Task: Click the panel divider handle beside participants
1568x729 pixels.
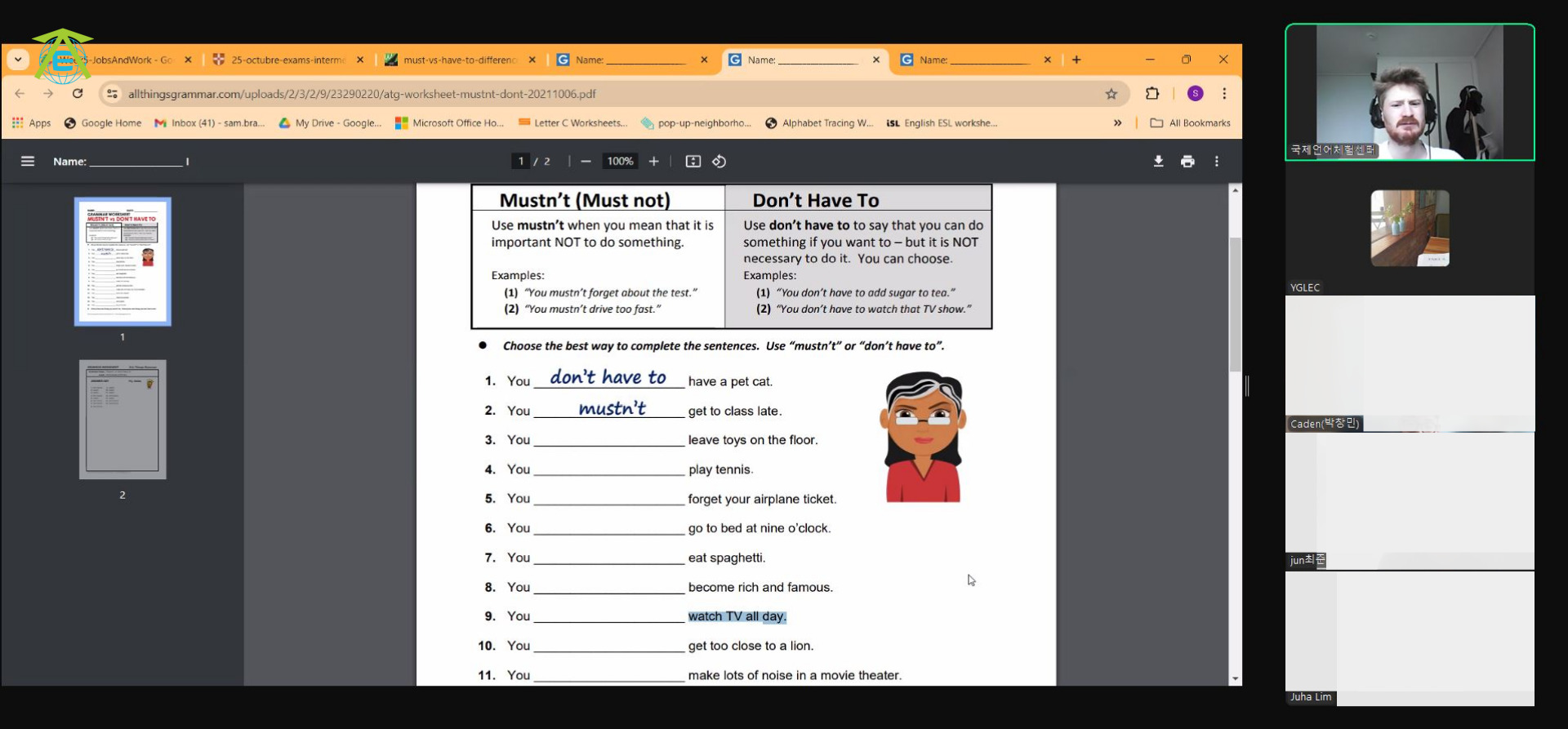Action: tap(1247, 385)
